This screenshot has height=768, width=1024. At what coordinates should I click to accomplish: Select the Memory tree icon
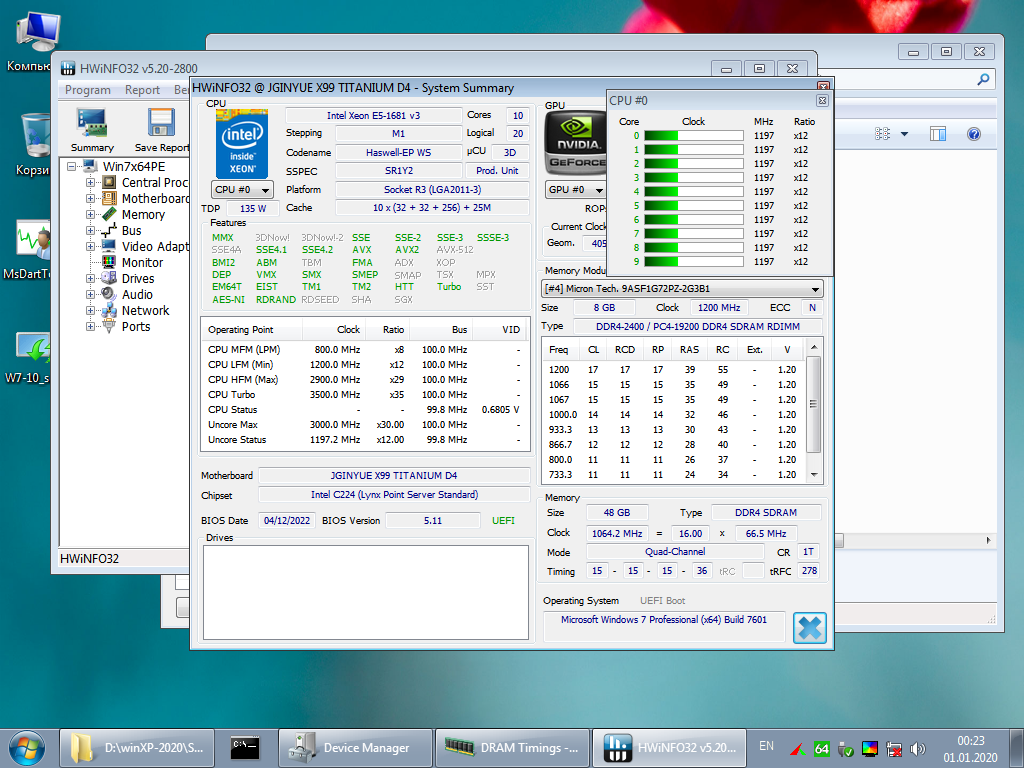109,214
